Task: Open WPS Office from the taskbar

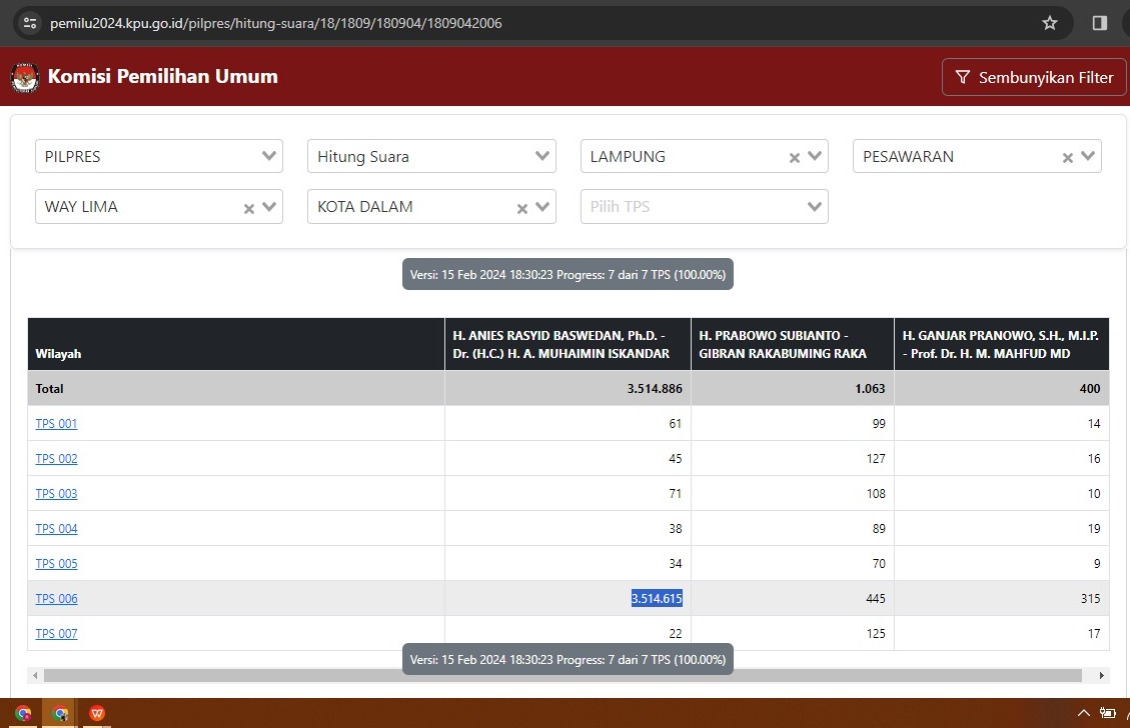Action: pos(97,714)
